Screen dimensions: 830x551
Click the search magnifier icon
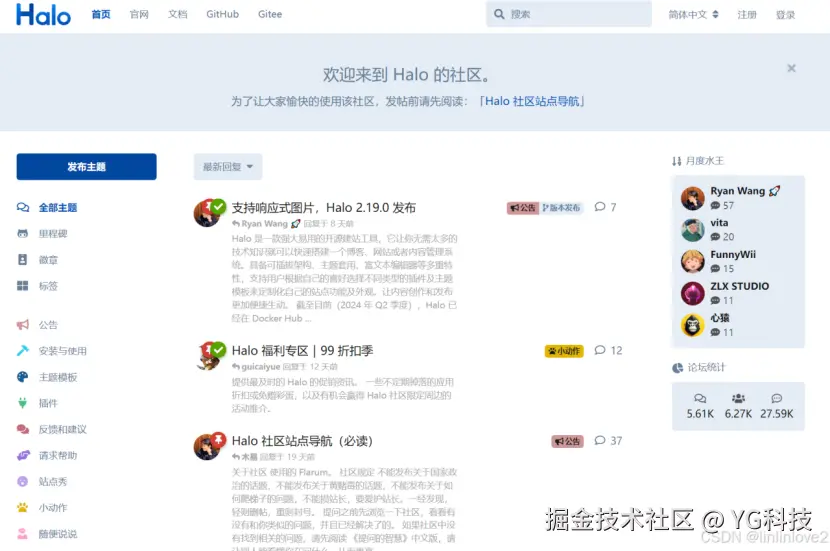coord(499,14)
